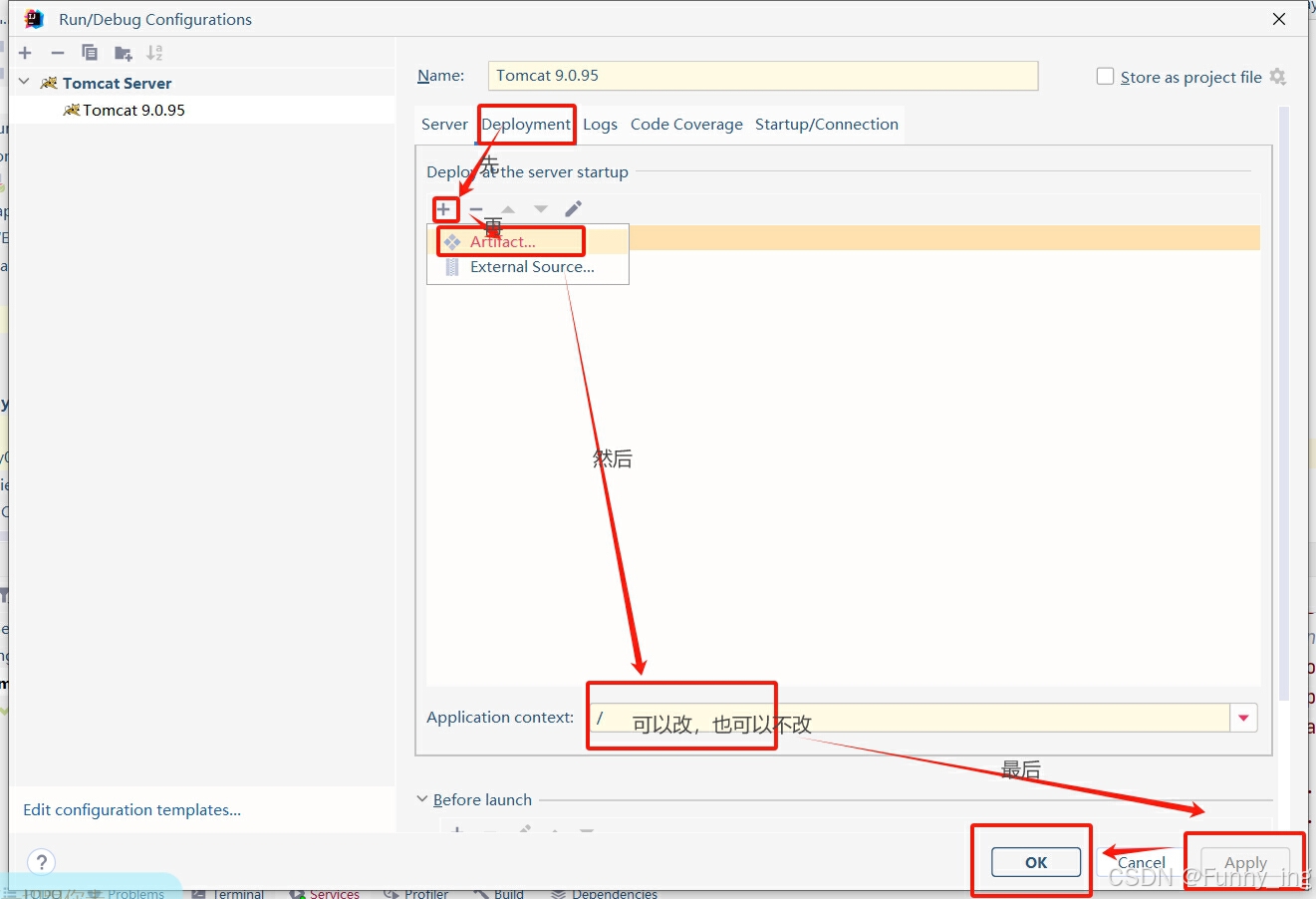Remove deployment item with the minus icon
1316x899 pixels.
point(476,209)
